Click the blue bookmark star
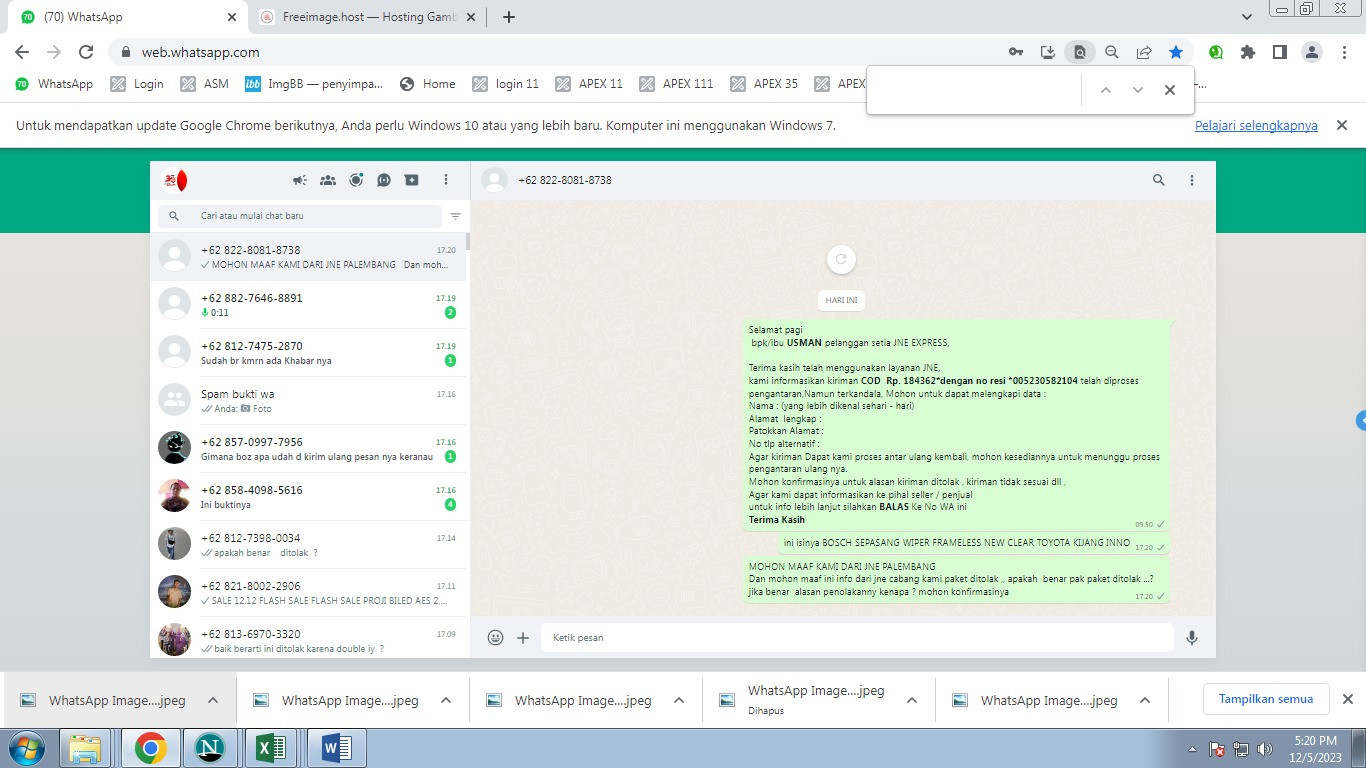Image resolution: width=1366 pixels, height=768 pixels. click(x=1176, y=52)
